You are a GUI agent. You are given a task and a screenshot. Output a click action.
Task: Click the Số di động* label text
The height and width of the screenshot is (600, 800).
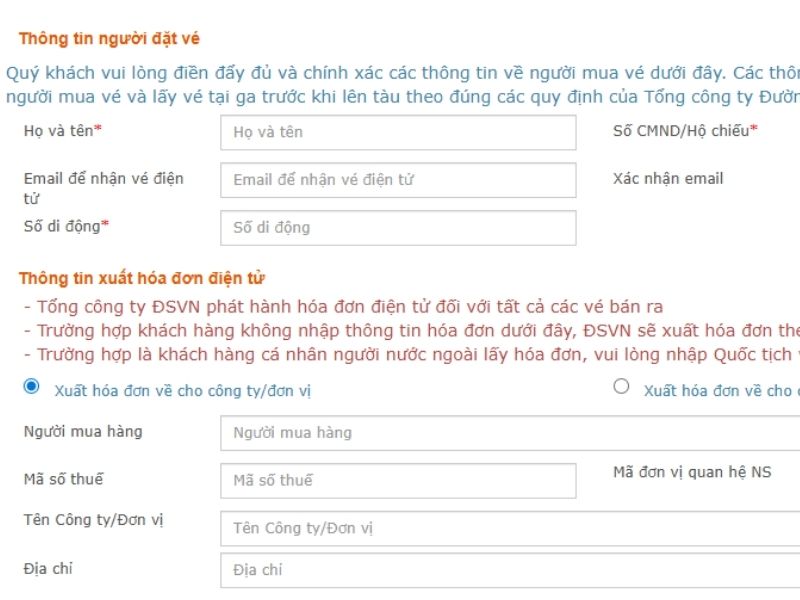click(66, 226)
